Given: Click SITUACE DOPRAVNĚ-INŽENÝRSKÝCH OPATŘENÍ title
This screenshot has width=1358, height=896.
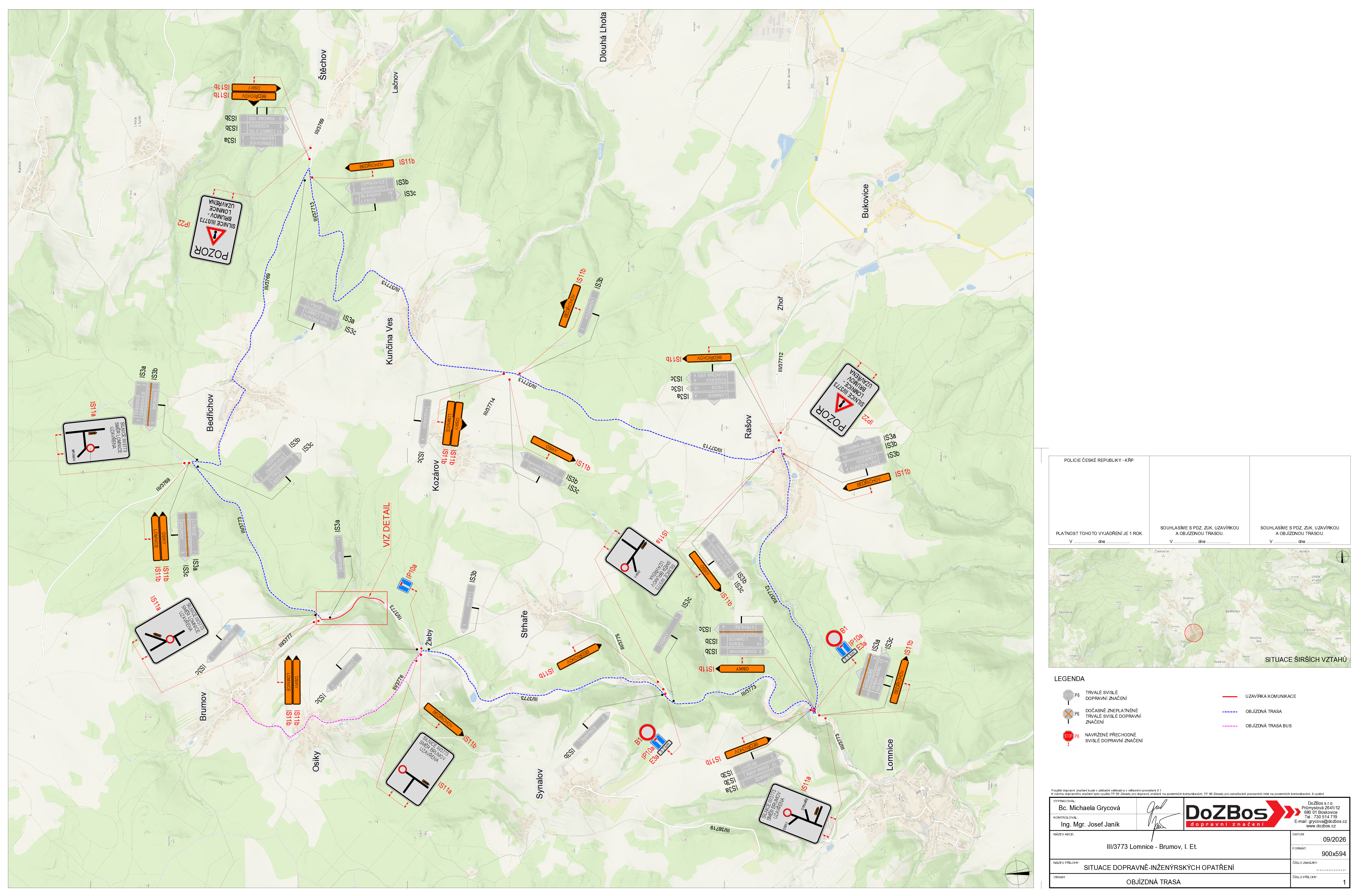Looking at the screenshot, I should 1159,868.
